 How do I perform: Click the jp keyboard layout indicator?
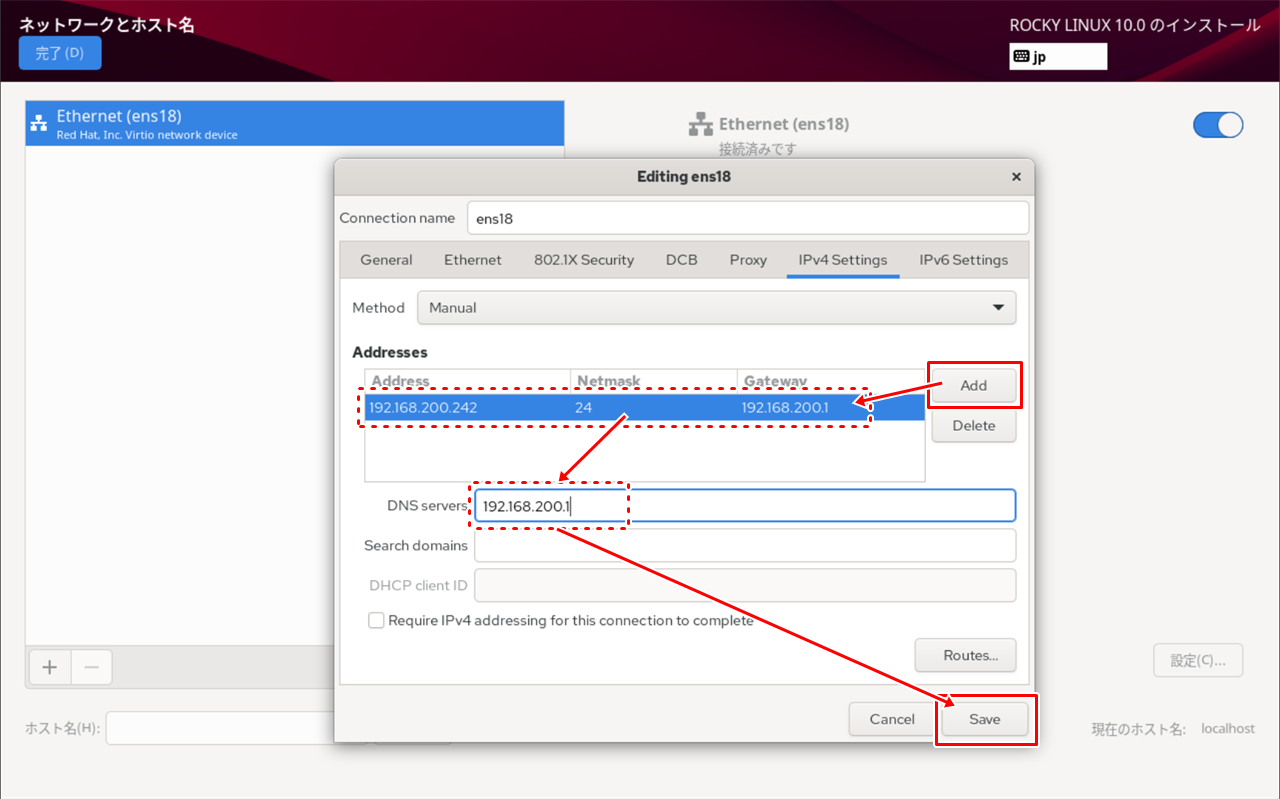click(x=1057, y=57)
